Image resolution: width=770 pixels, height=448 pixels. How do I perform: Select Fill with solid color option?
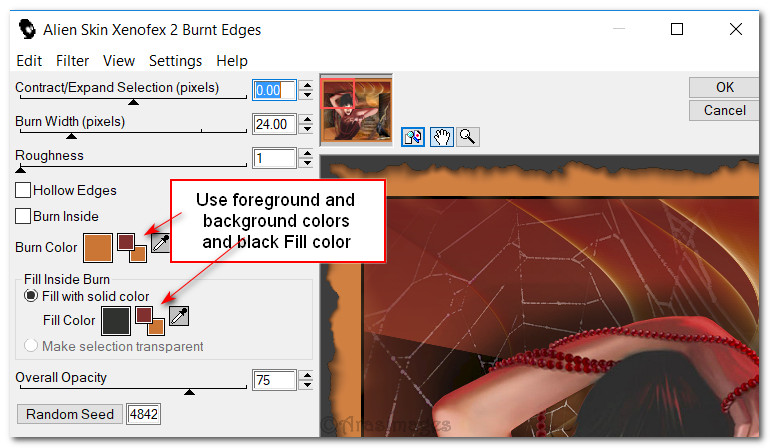[x=31, y=296]
